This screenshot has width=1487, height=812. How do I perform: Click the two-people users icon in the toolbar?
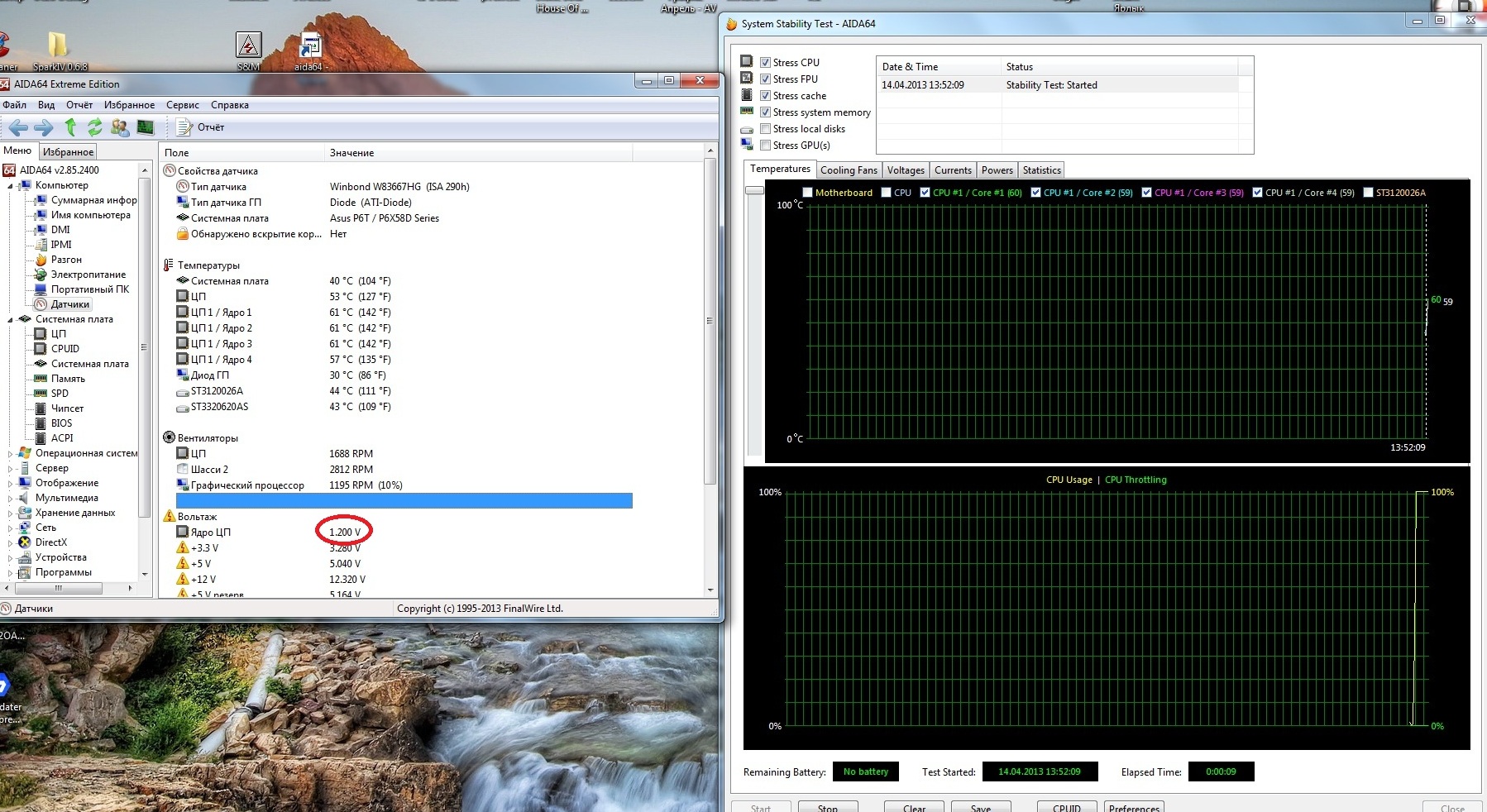click(120, 127)
